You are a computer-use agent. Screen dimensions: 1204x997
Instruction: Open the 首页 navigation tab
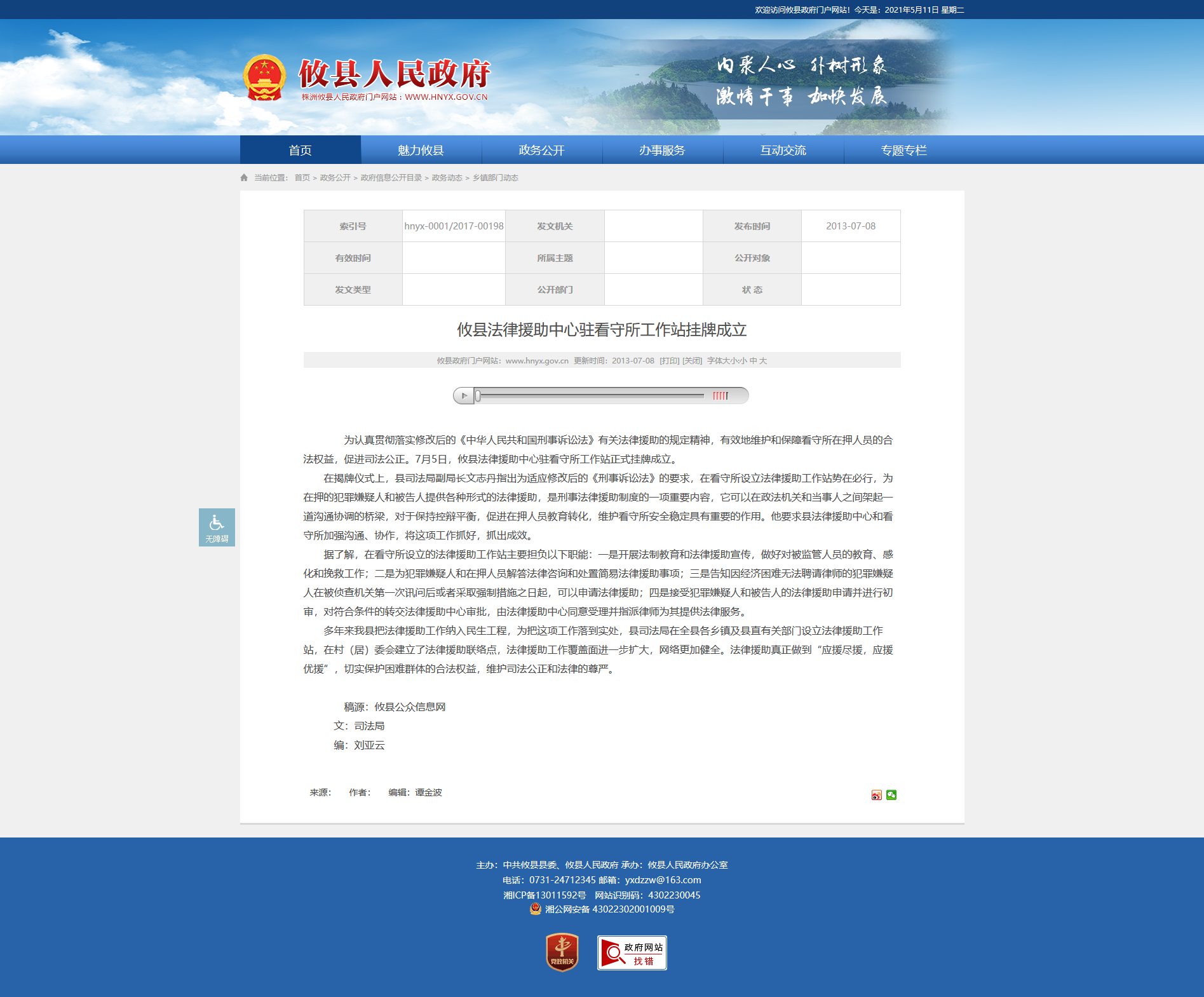(x=300, y=150)
